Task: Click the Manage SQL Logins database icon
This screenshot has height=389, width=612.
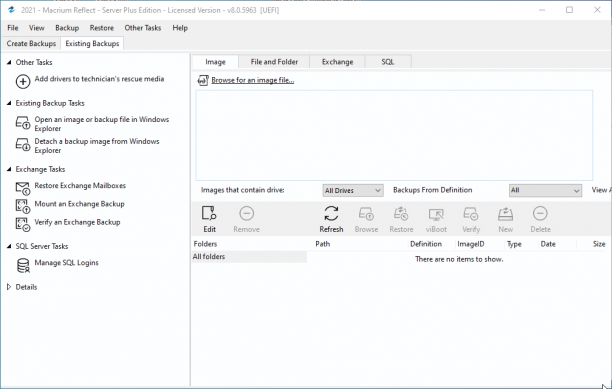Action: pos(23,265)
